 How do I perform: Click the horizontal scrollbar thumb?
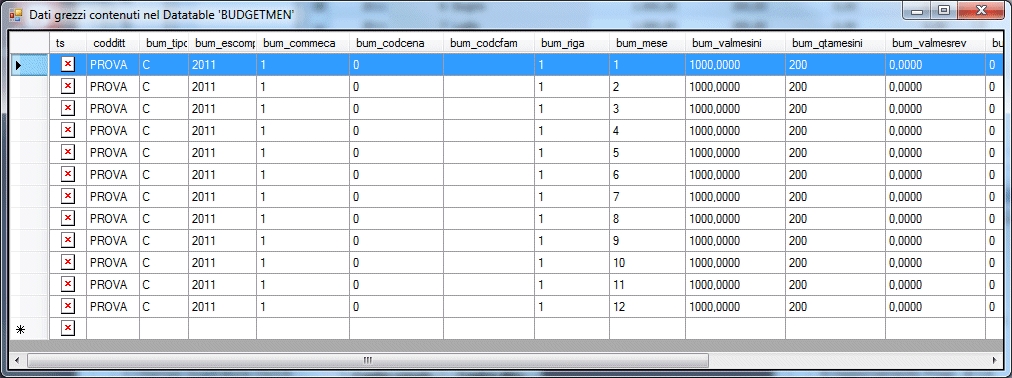coord(367,360)
